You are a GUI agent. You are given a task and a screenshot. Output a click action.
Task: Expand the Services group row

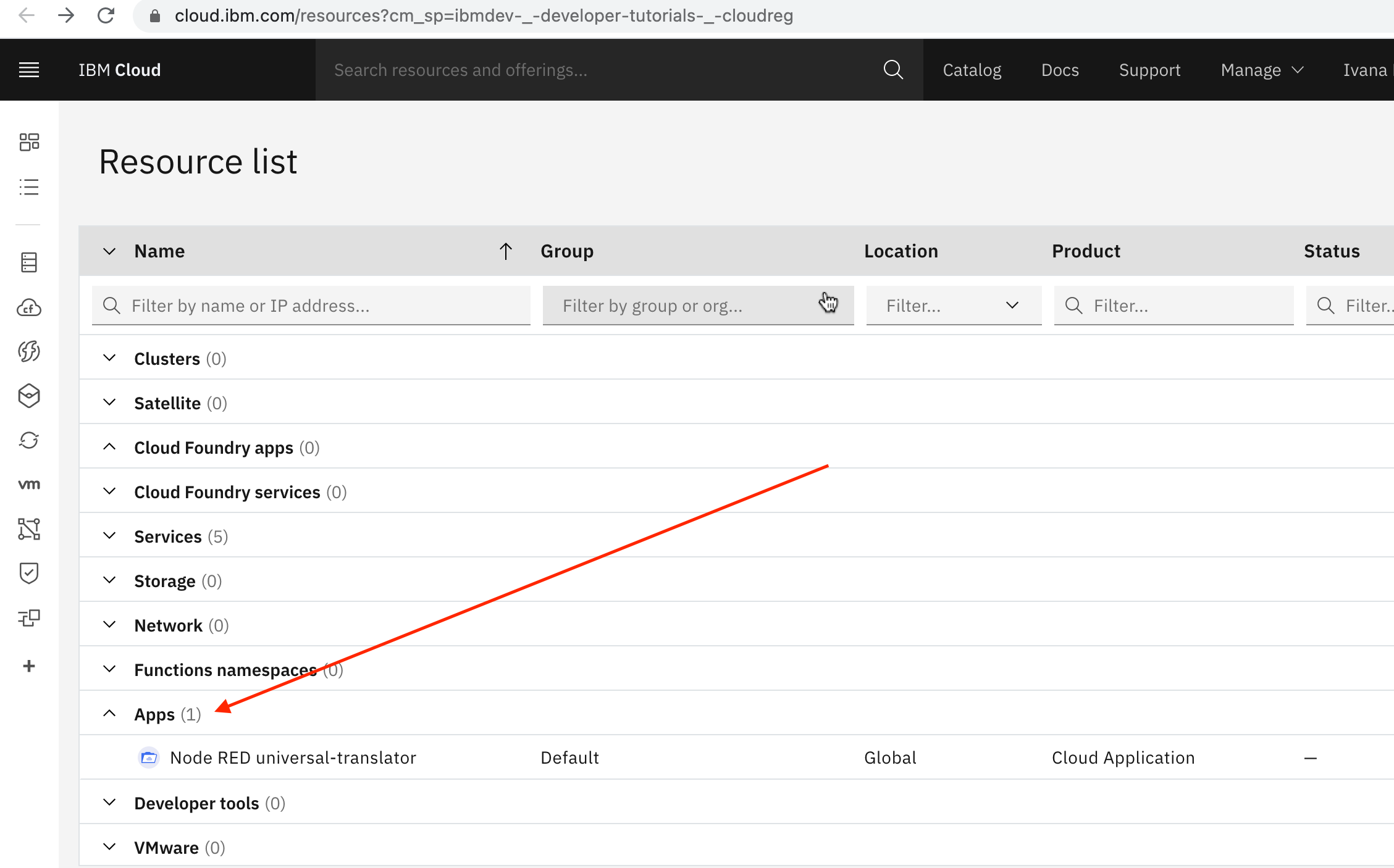109,536
